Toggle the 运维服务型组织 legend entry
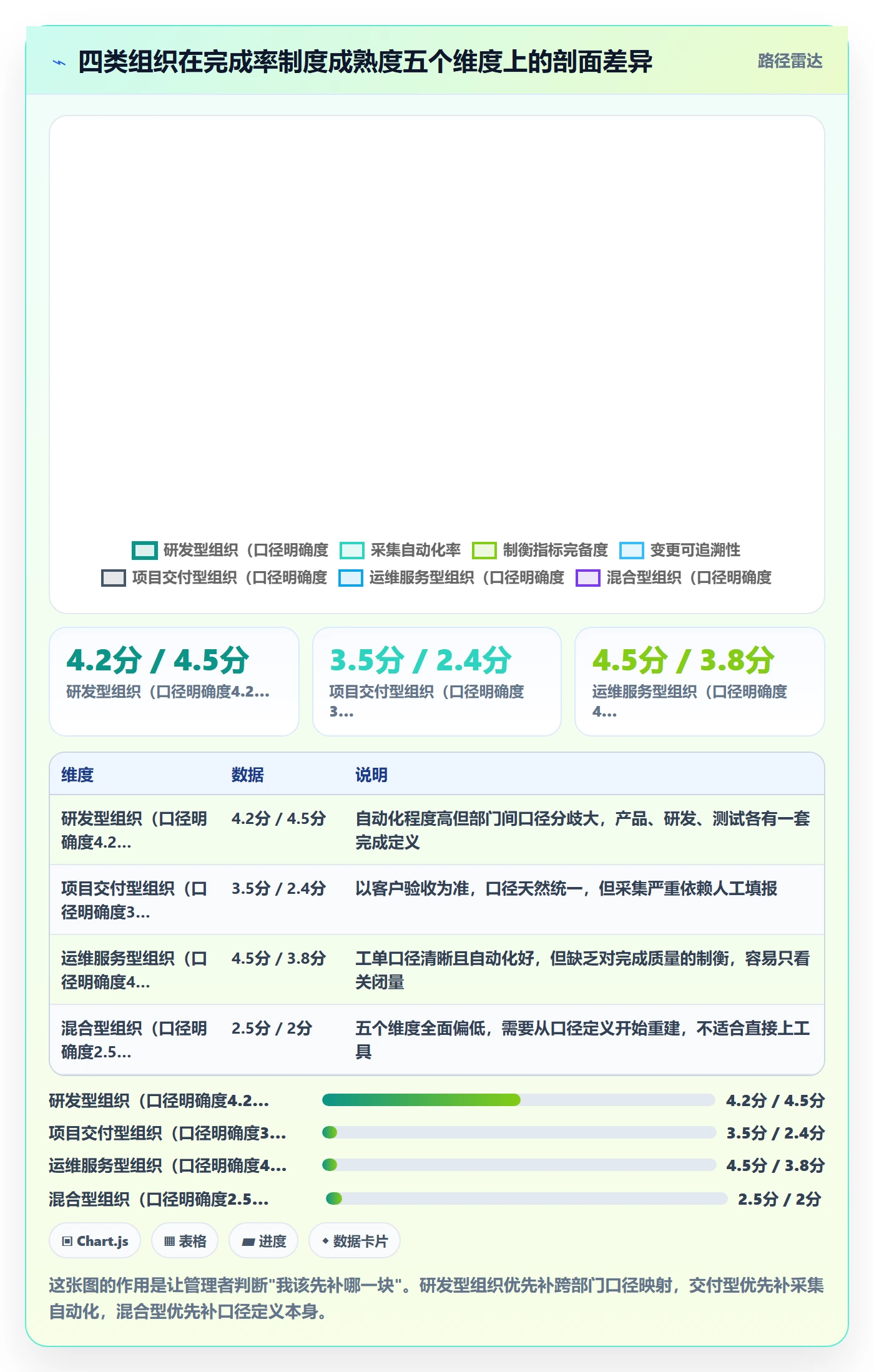 [451, 578]
